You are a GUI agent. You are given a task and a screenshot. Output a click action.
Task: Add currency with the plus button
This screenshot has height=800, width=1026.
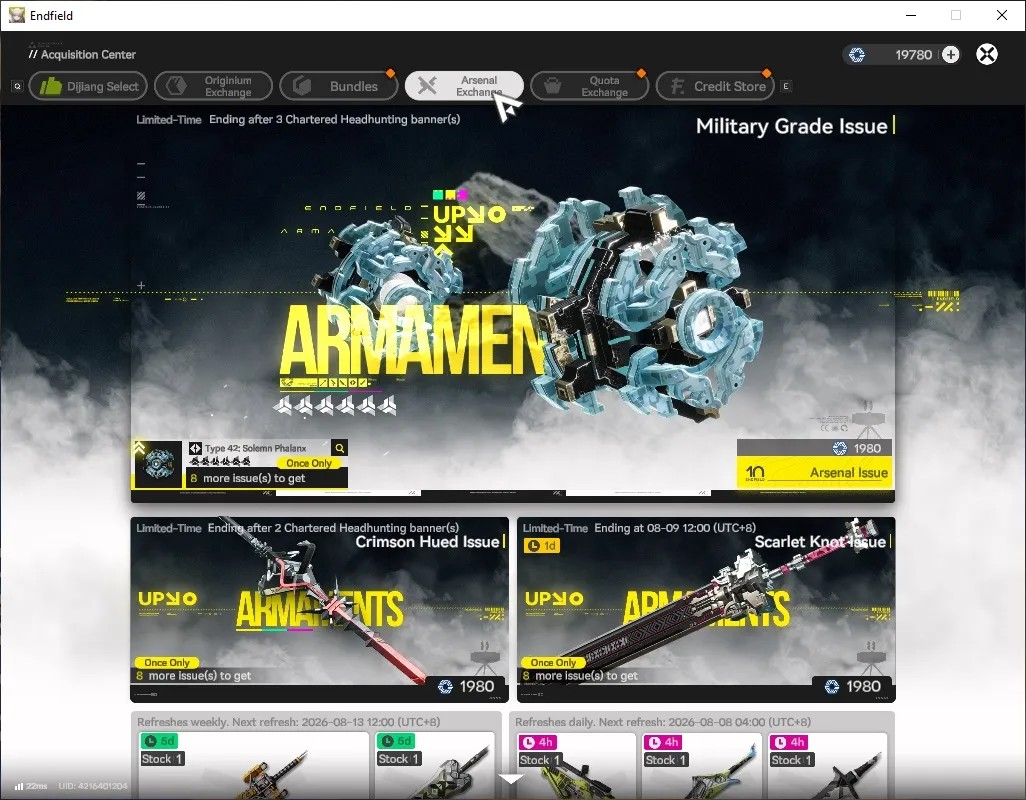point(951,54)
